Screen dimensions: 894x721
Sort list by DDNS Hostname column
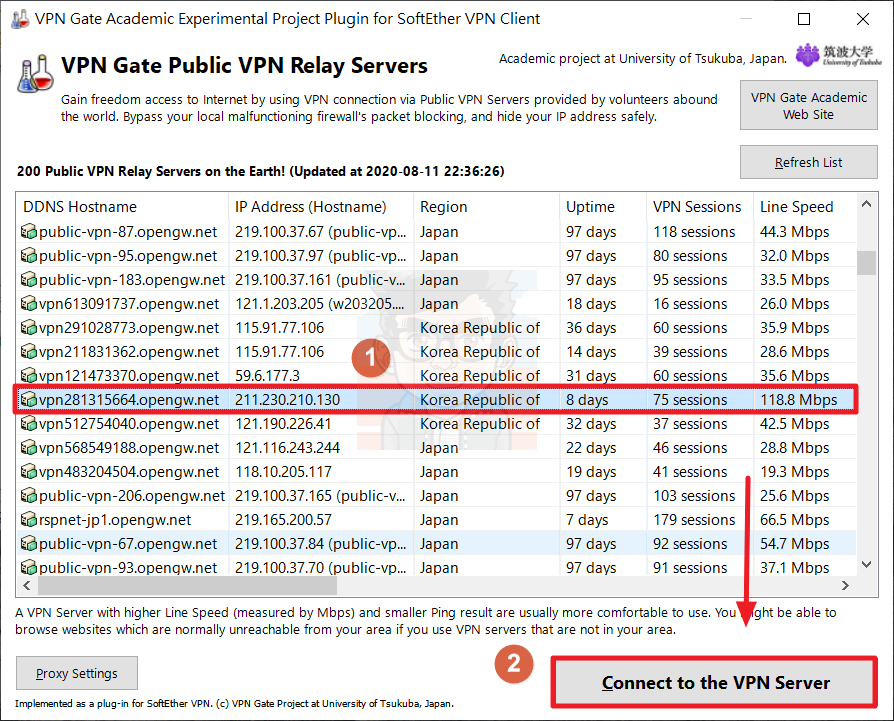tap(122, 206)
